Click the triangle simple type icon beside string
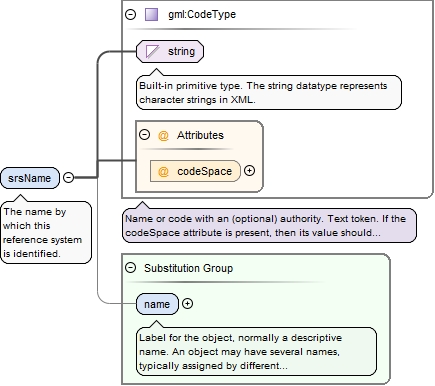The width and height of the screenshot is (435, 386). pyautogui.click(x=152, y=52)
